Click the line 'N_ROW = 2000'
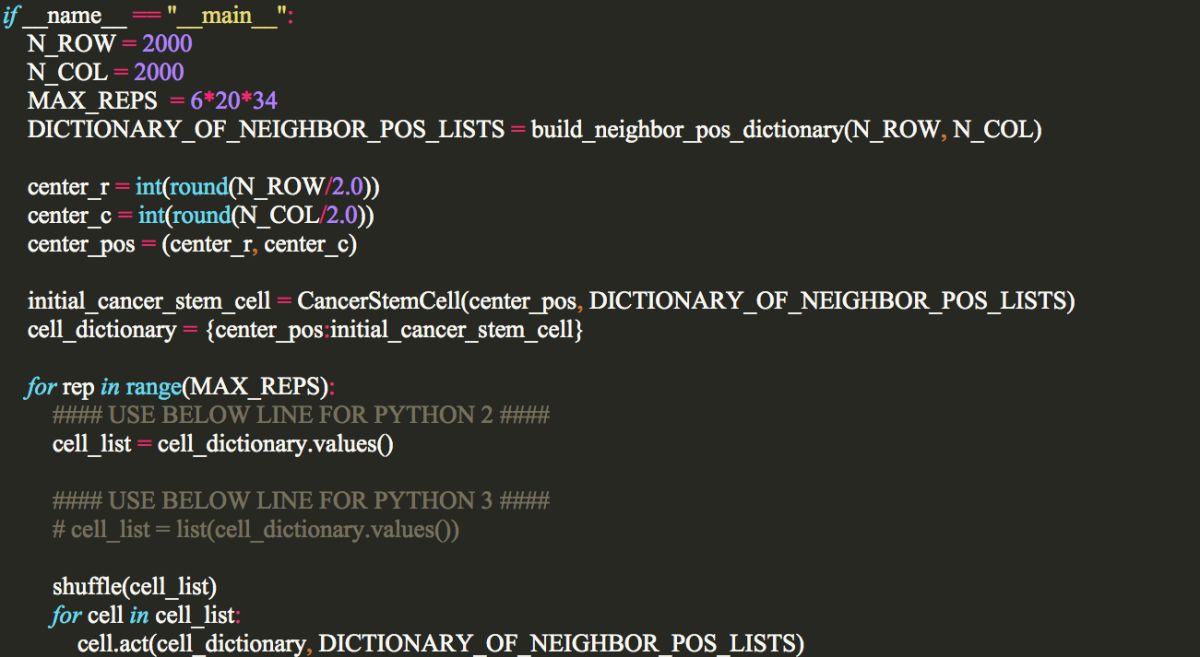The height and width of the screenshot is (657, 1200). point(110,45)
